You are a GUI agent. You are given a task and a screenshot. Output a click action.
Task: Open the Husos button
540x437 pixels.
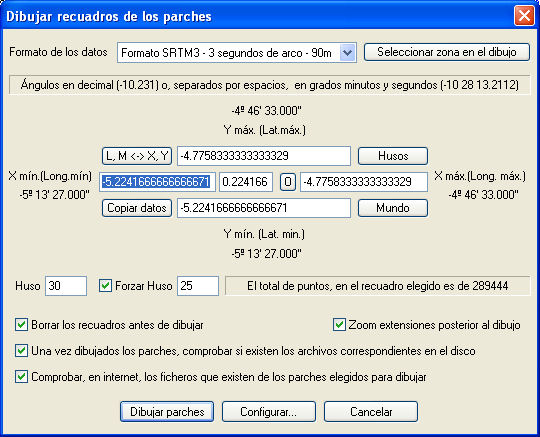pos(393,156)
